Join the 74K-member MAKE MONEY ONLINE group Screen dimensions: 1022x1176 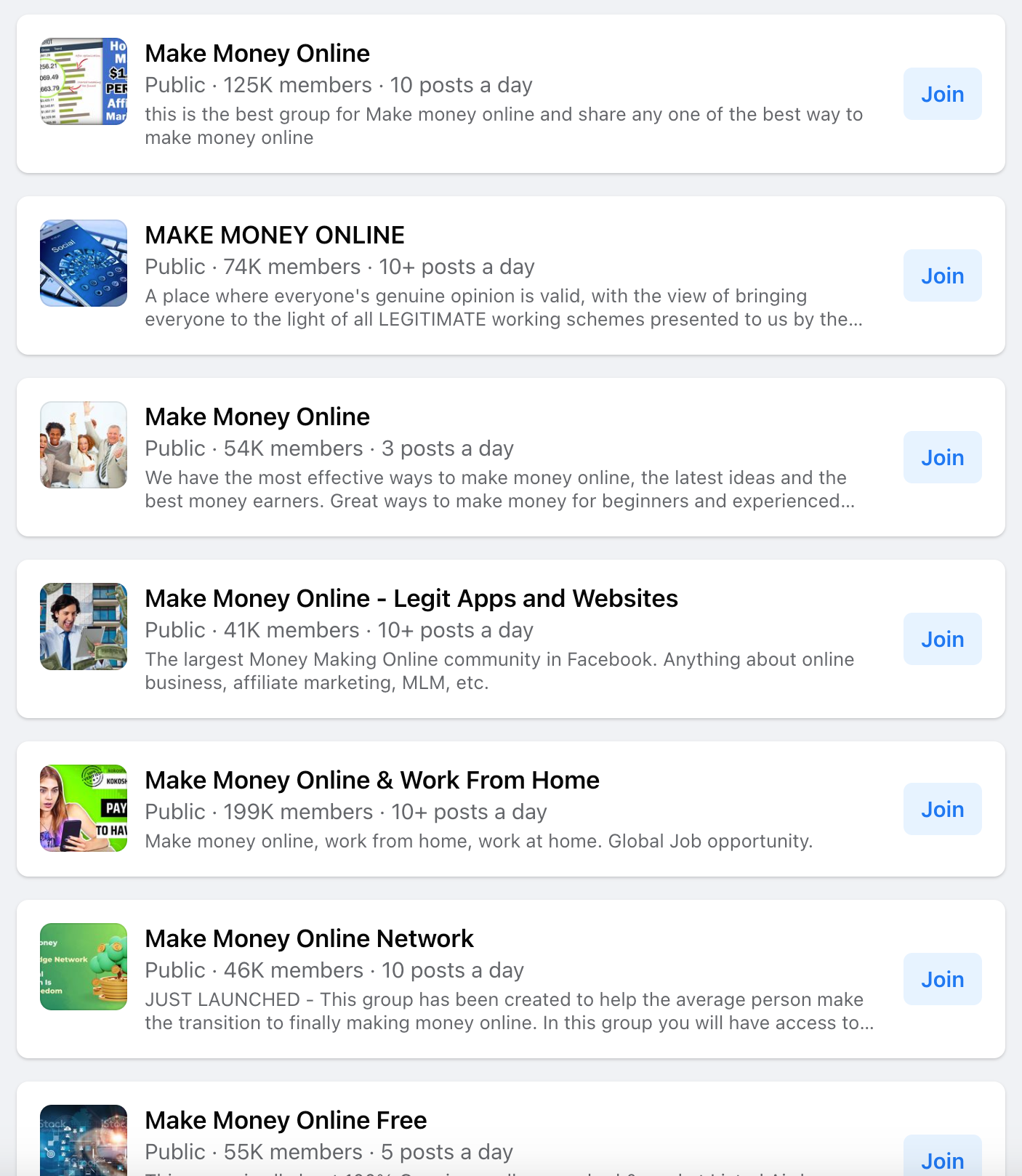pos(943,275)
